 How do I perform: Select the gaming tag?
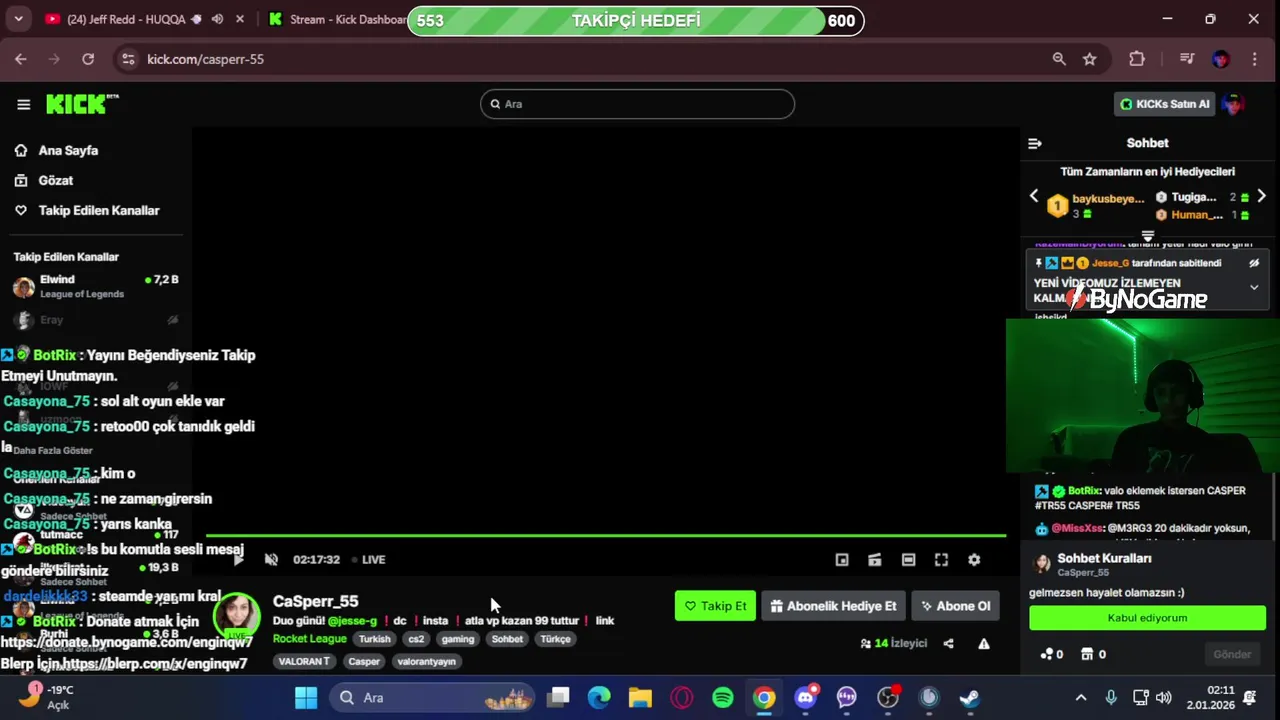(x=458, y=639)
